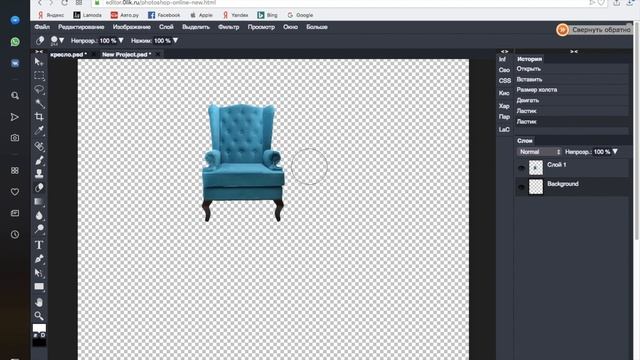Select the Crop tool
Image resolution: width=640 pixels, height=360 pixels.
point(39,117)
